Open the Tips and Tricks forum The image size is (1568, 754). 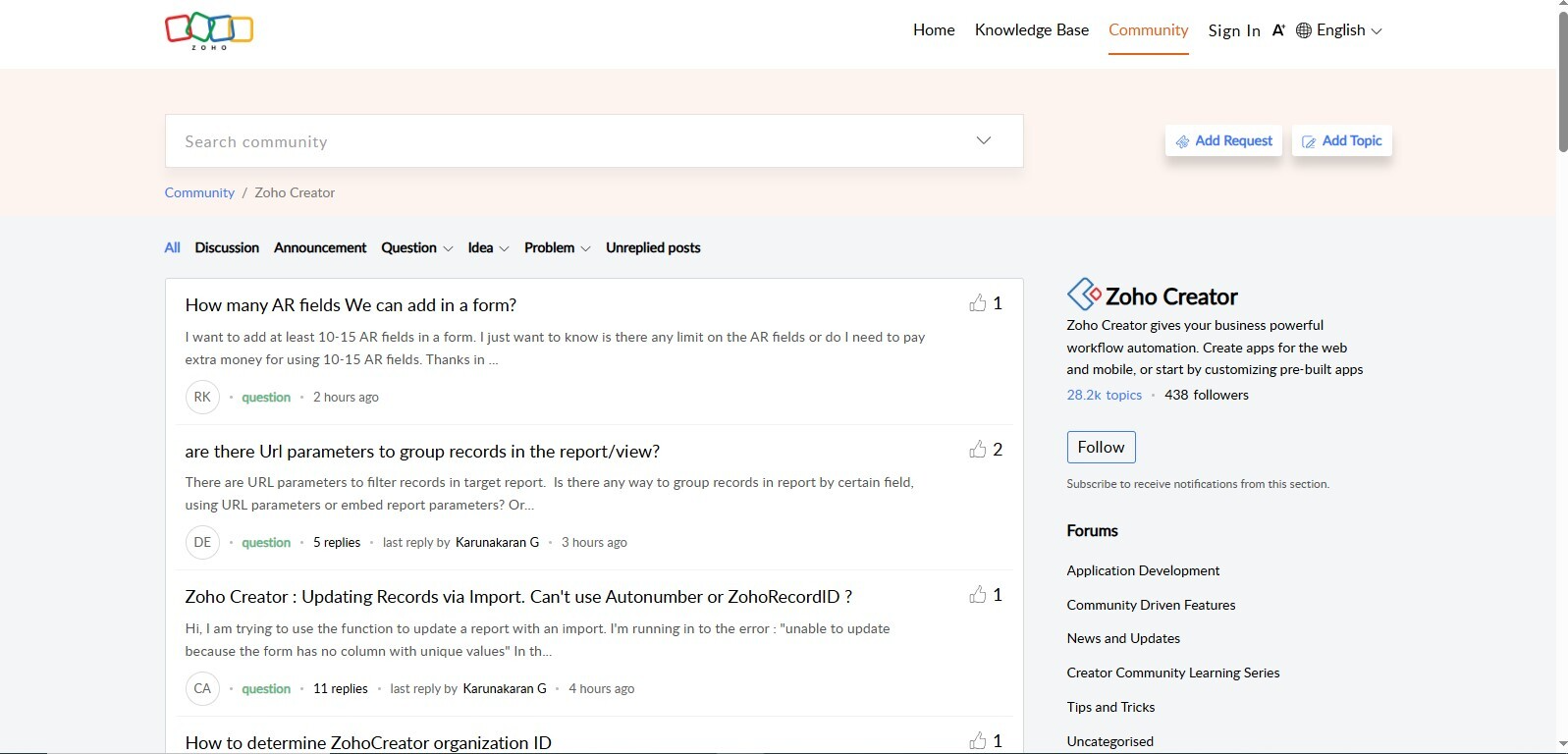click(x=1110, y=707)
